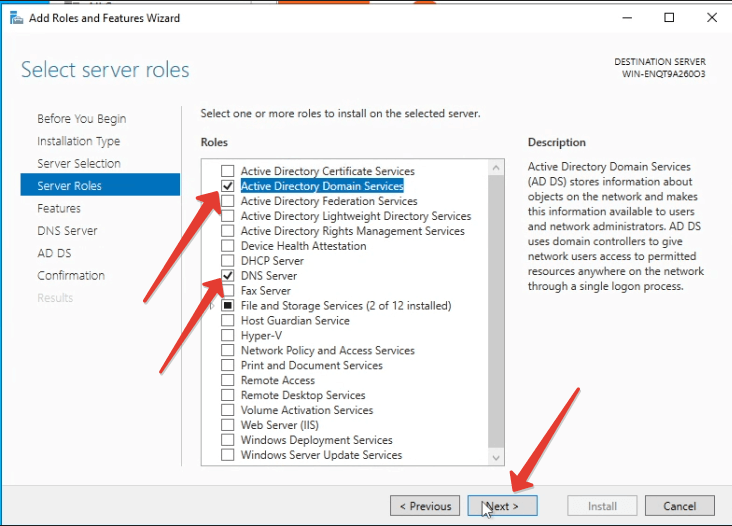
Task: Minimize the wizard window
Action: pos(627,18)
